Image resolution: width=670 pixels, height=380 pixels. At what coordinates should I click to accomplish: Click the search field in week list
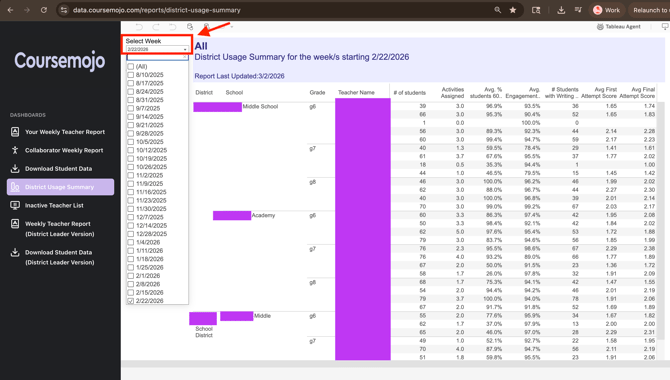[157, 57]
